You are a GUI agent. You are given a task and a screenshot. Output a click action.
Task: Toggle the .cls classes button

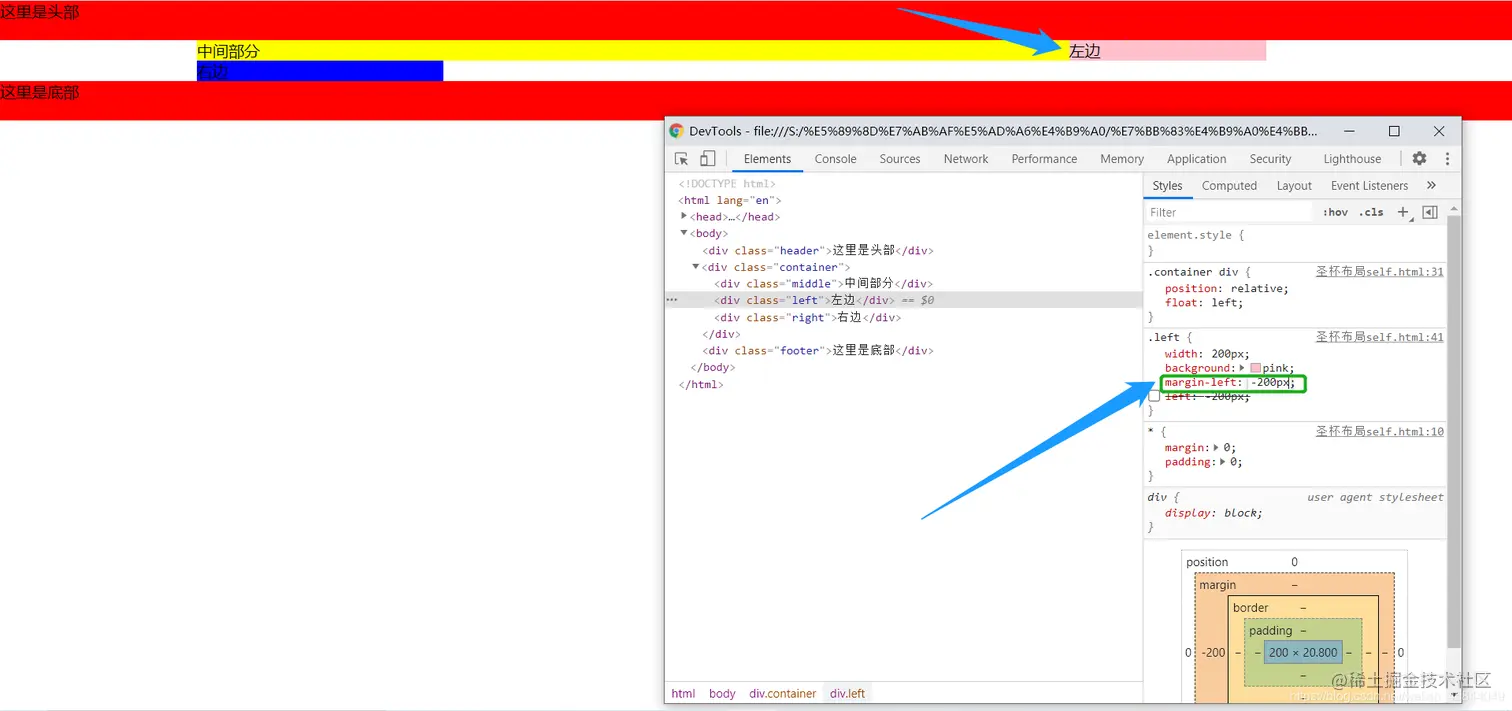coord(1371,212)
